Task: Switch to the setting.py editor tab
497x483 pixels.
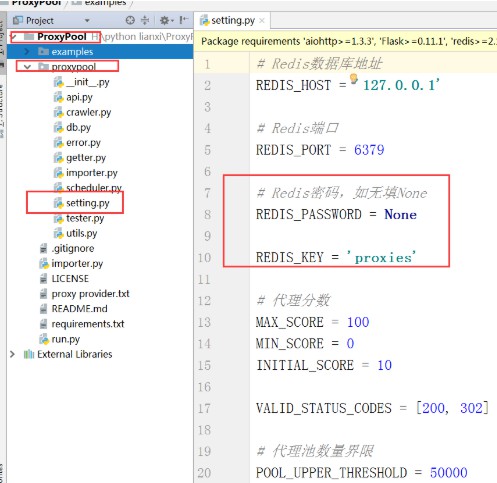Action: coord(228,21)
